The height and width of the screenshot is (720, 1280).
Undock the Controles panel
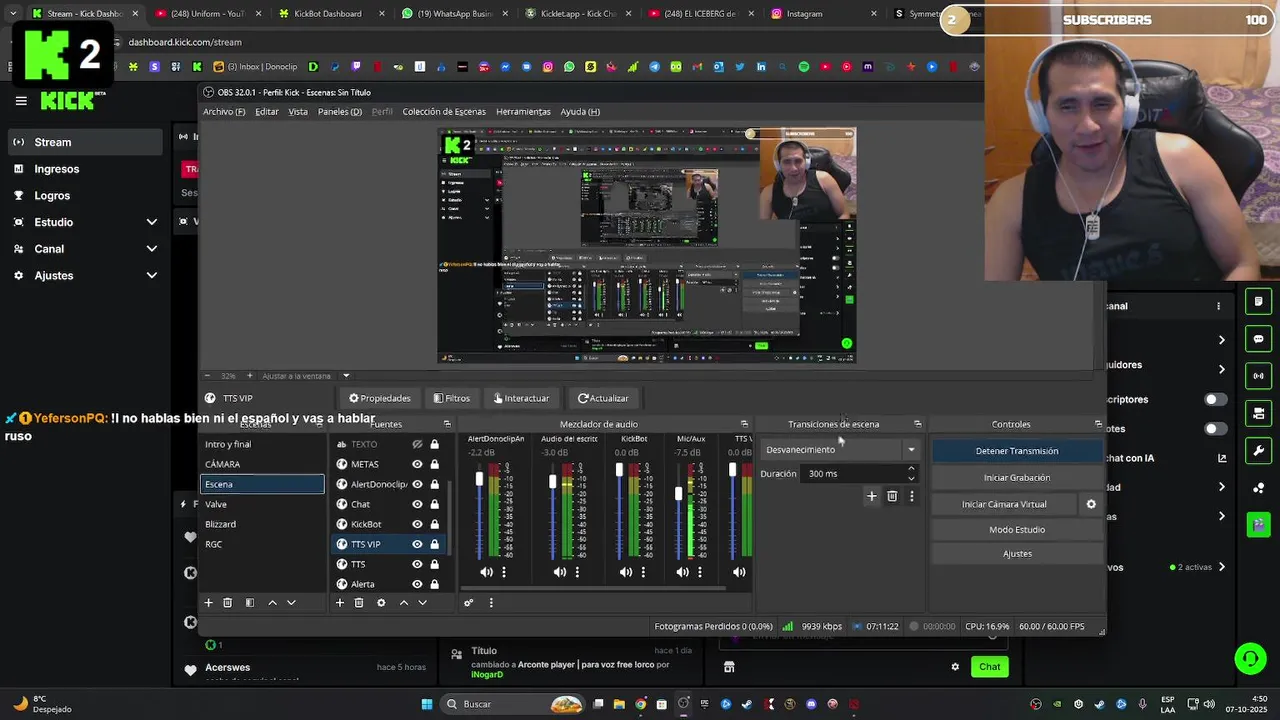(1098, 424)
